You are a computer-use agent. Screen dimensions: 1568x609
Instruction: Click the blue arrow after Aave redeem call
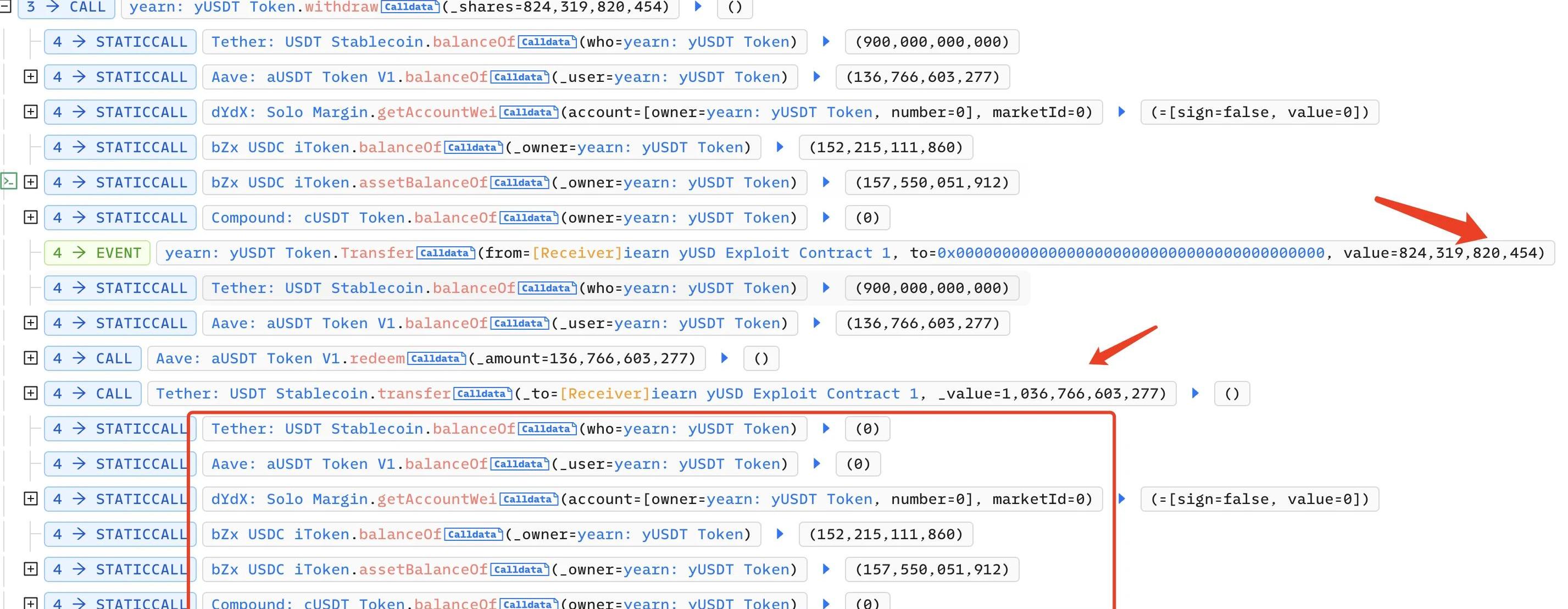coord(724,358)
